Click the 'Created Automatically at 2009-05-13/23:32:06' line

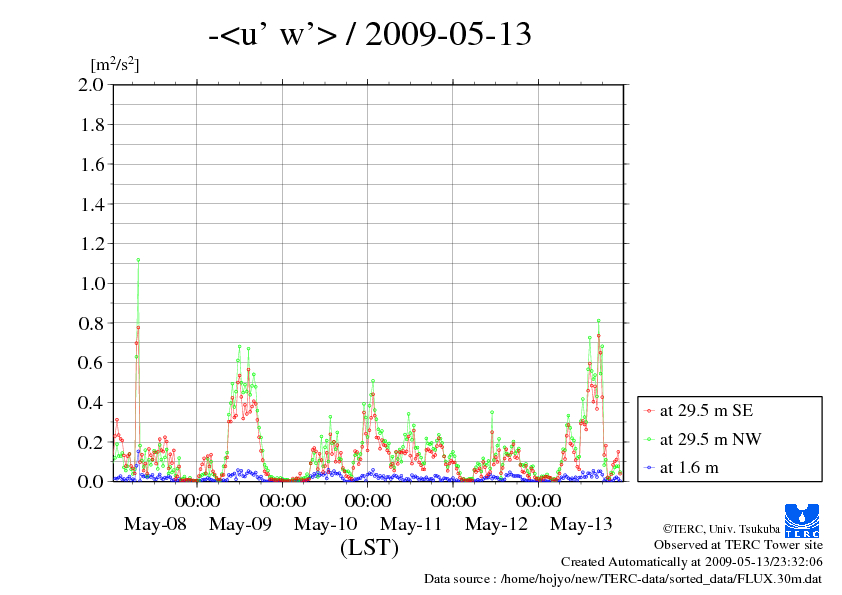point(692,562)
